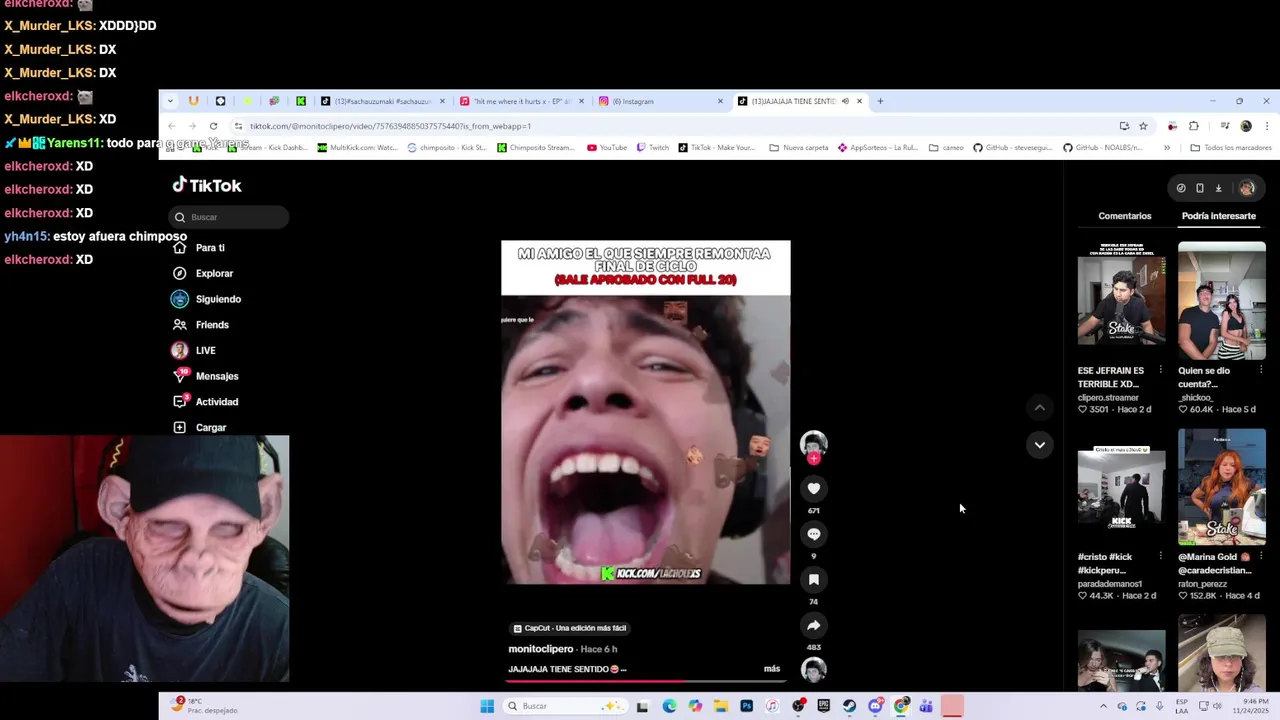
Task: Open Windows Start menu
Action: (487, 706)
